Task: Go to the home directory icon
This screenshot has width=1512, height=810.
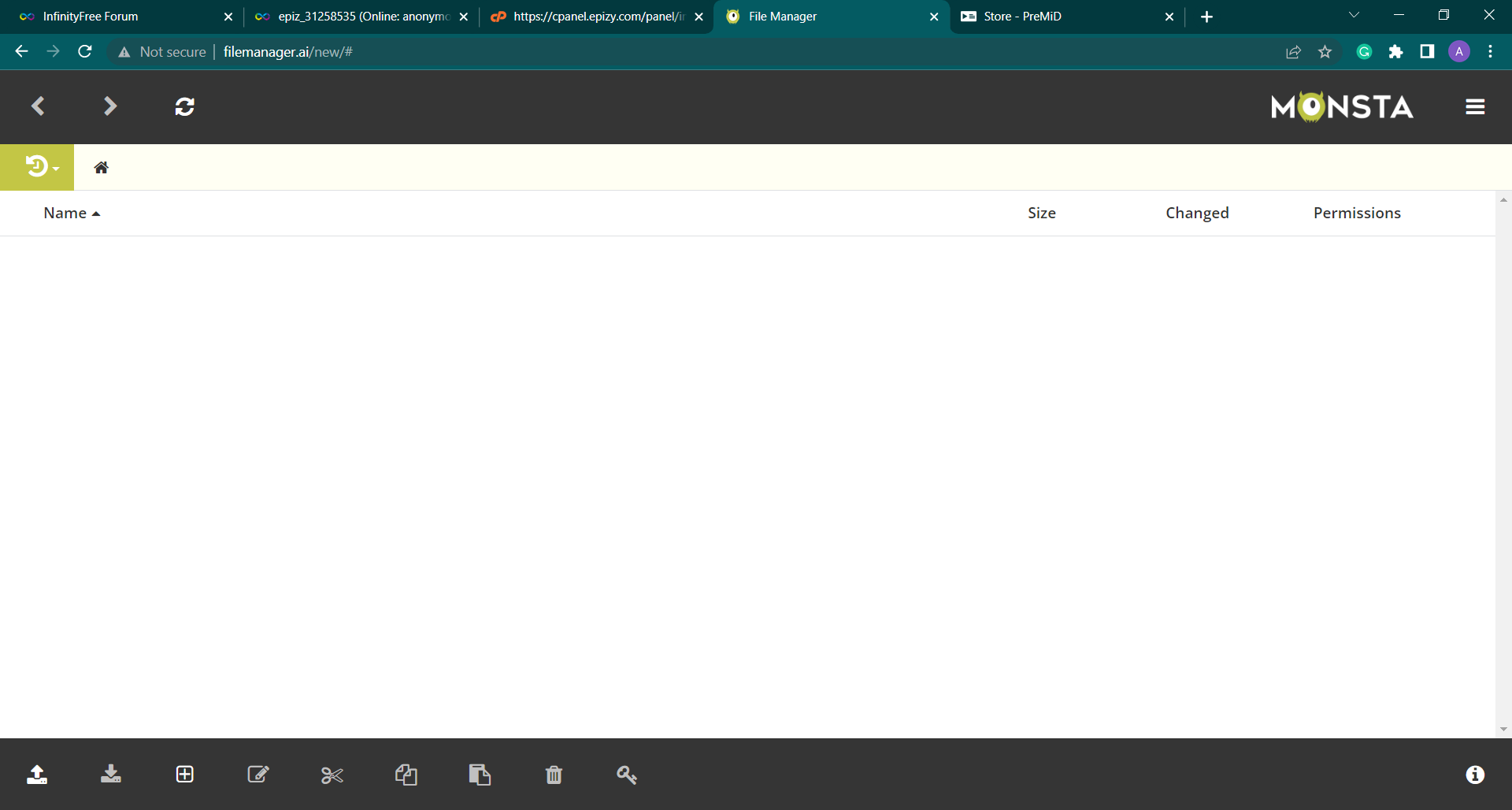Action: [101, 167]
